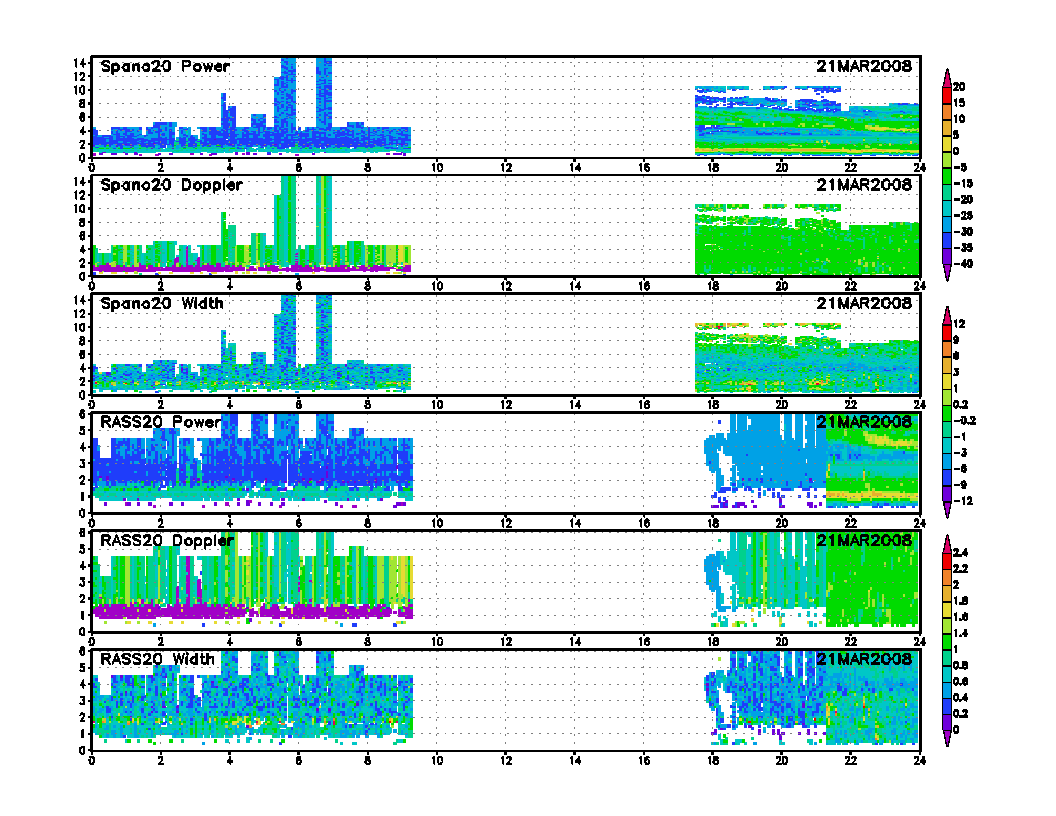Click the -12 label on the middle colorbar
The width and height of the screenshot is (1056, 816).
point(963,501)
